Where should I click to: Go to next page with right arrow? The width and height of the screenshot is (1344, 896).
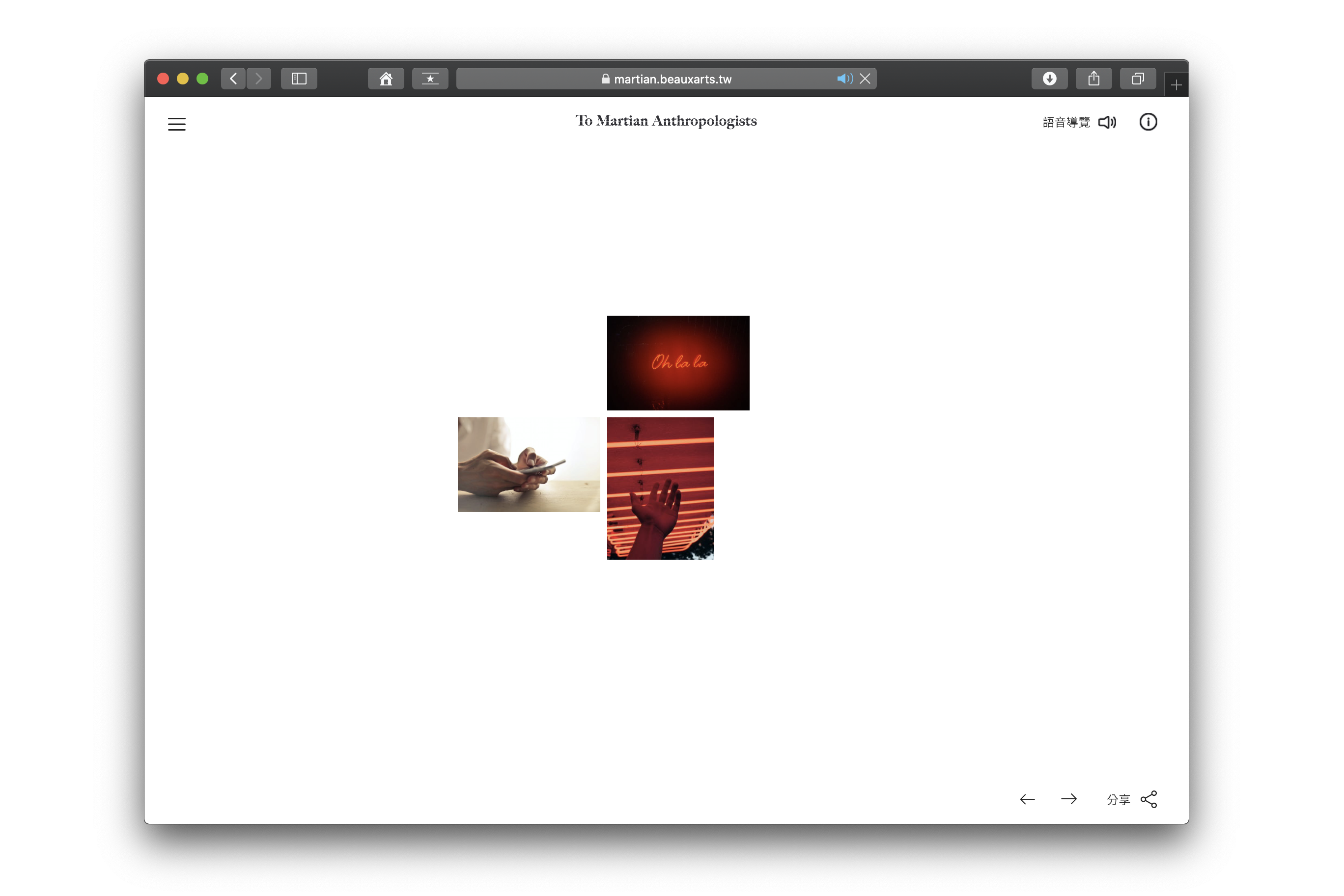pos(1068,799)
